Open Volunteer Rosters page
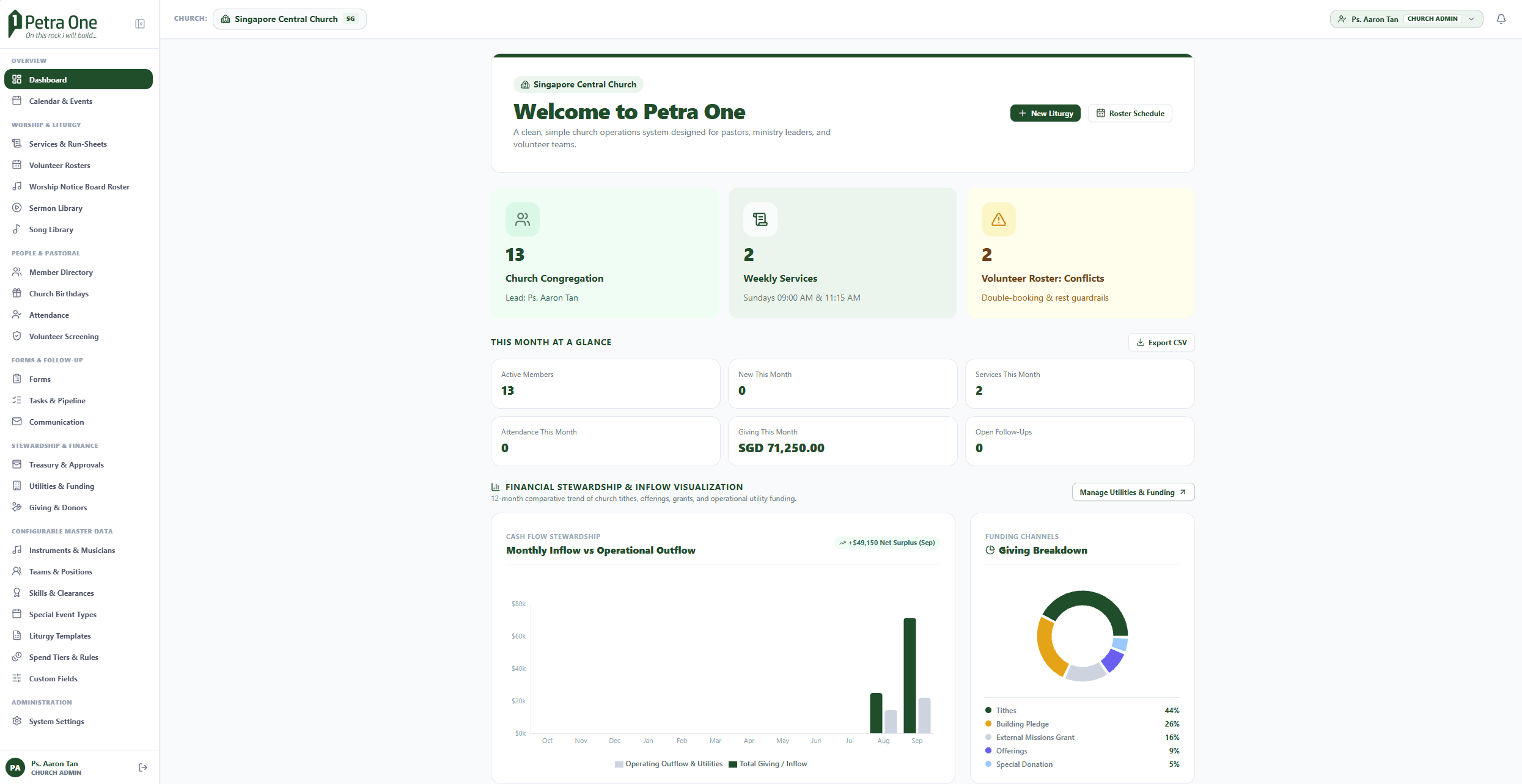 tap(78, 165)
